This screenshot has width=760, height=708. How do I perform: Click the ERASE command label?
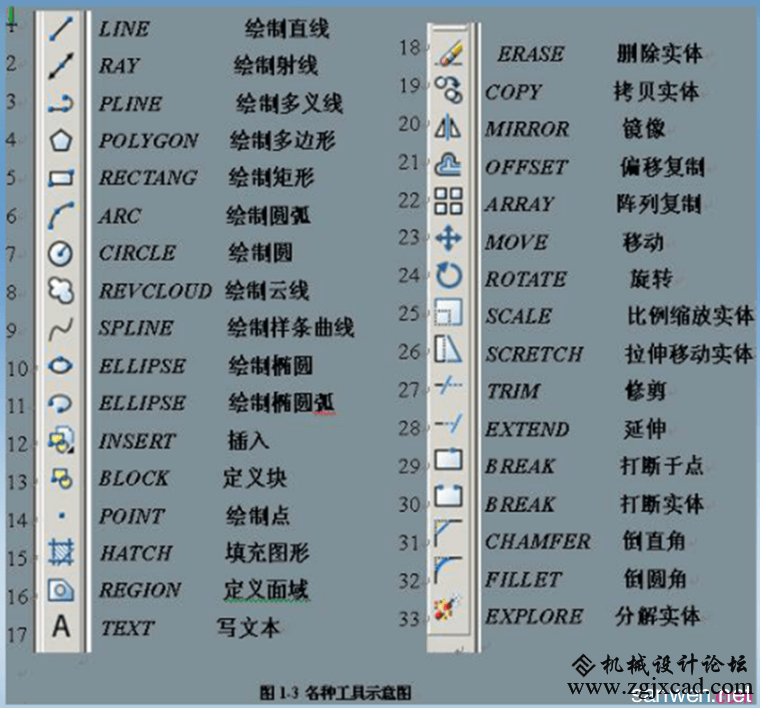coord(531,54)
